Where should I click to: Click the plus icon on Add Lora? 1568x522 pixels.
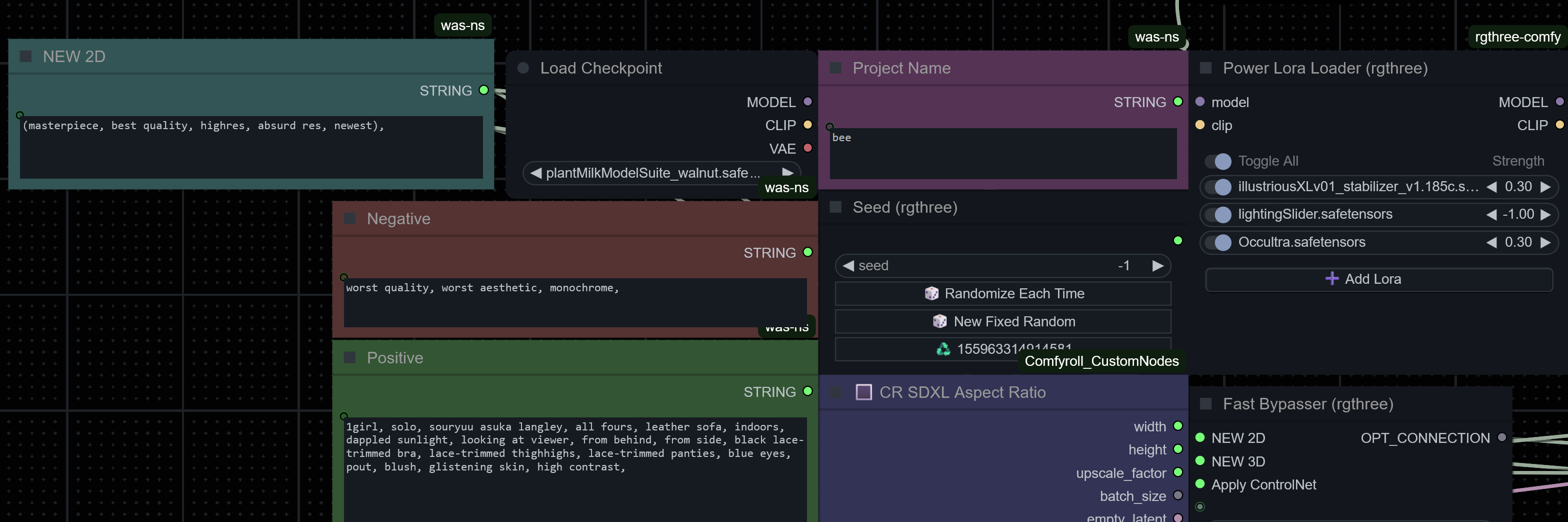(x=1331, y=279)
